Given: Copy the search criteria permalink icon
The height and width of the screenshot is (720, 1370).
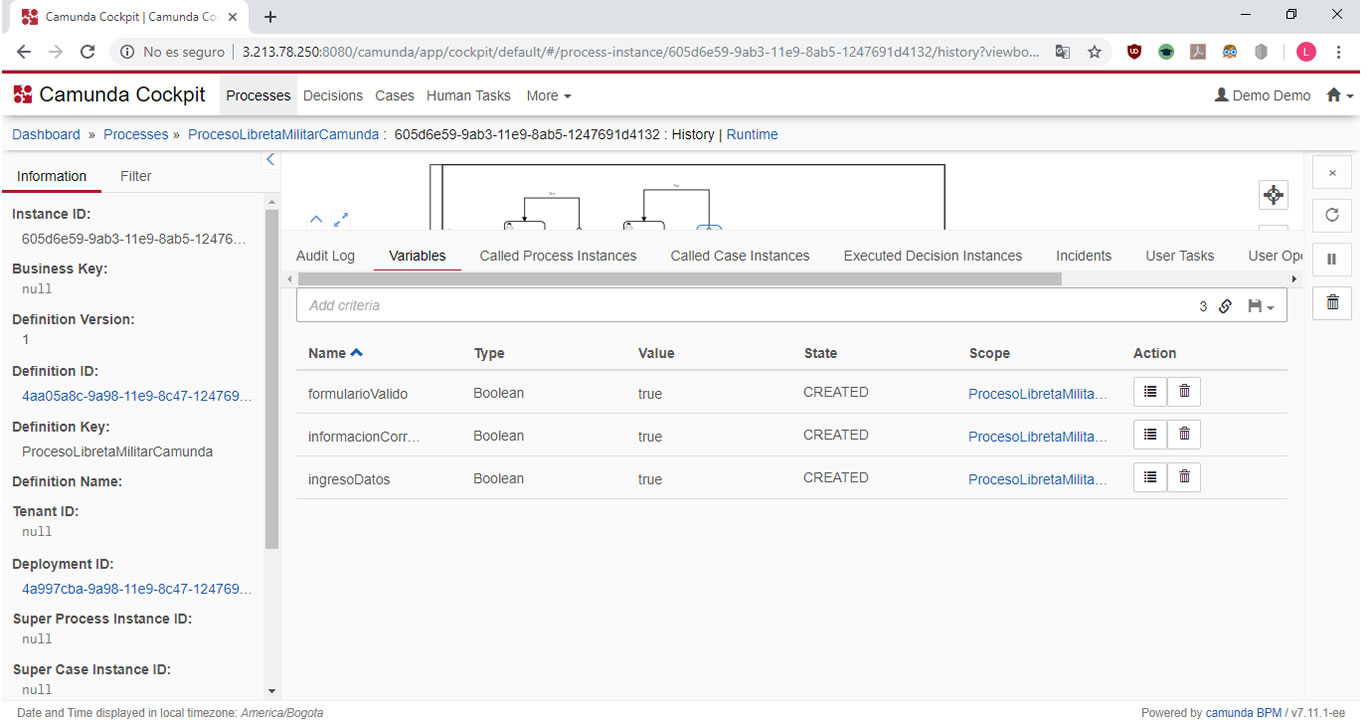Looking at the screenshot, I should tap(1225, 306).
